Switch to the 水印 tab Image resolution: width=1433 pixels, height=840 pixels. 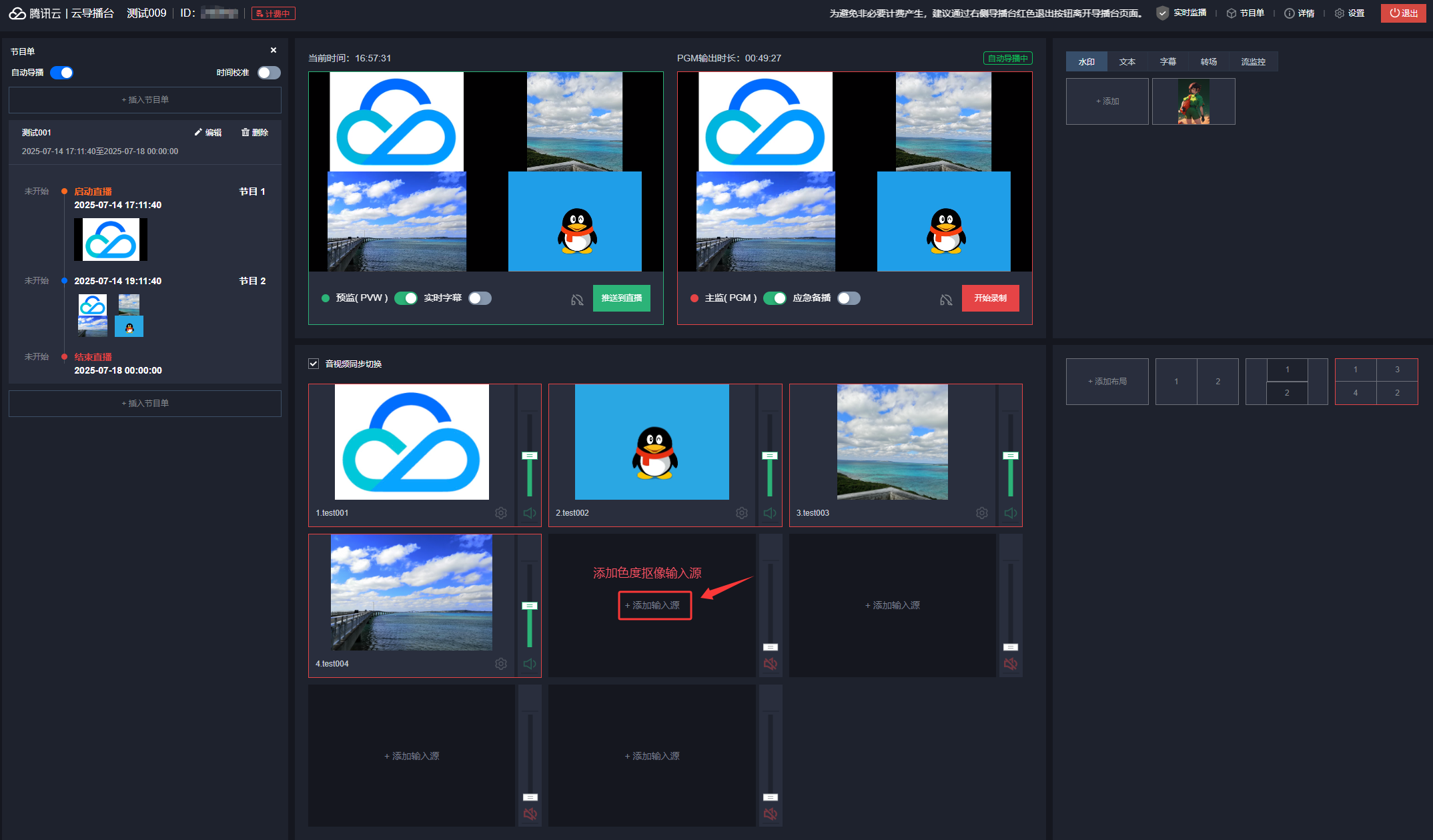[x=1087, y=61]
